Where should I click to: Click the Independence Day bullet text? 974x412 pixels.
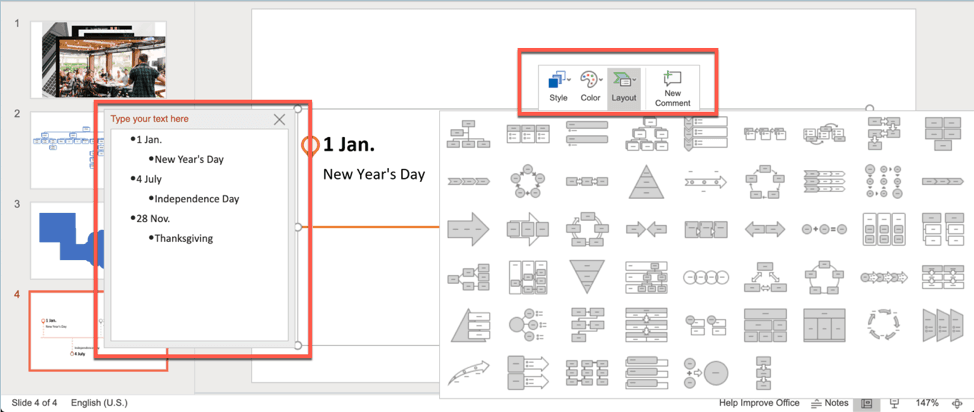click(196, 199)
